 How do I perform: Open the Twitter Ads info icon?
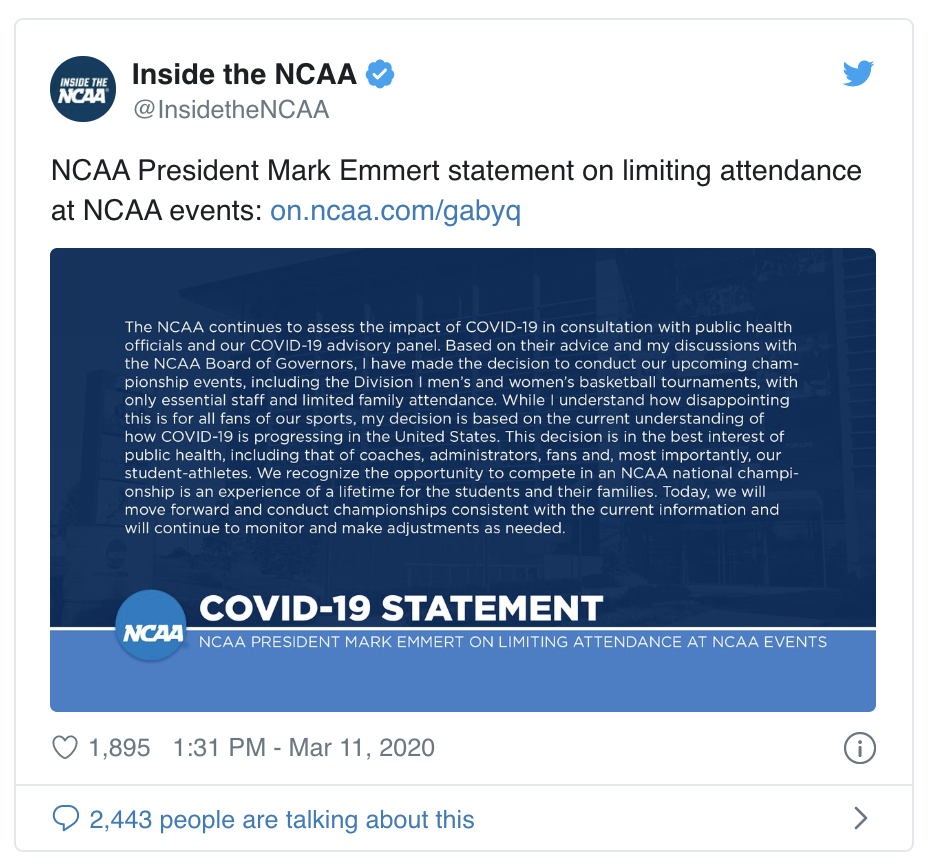(860, 747)
